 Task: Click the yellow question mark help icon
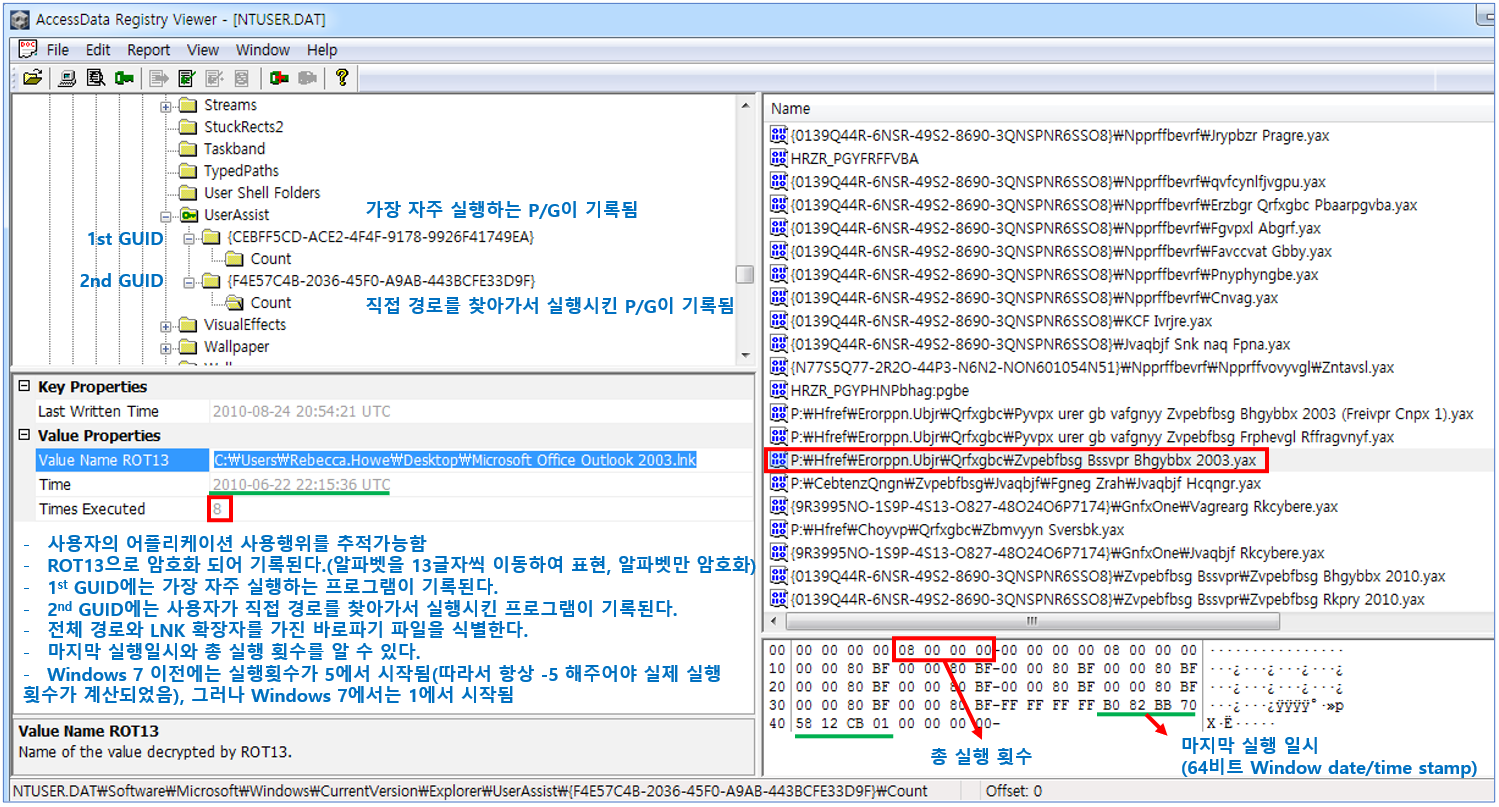[341, 77]
